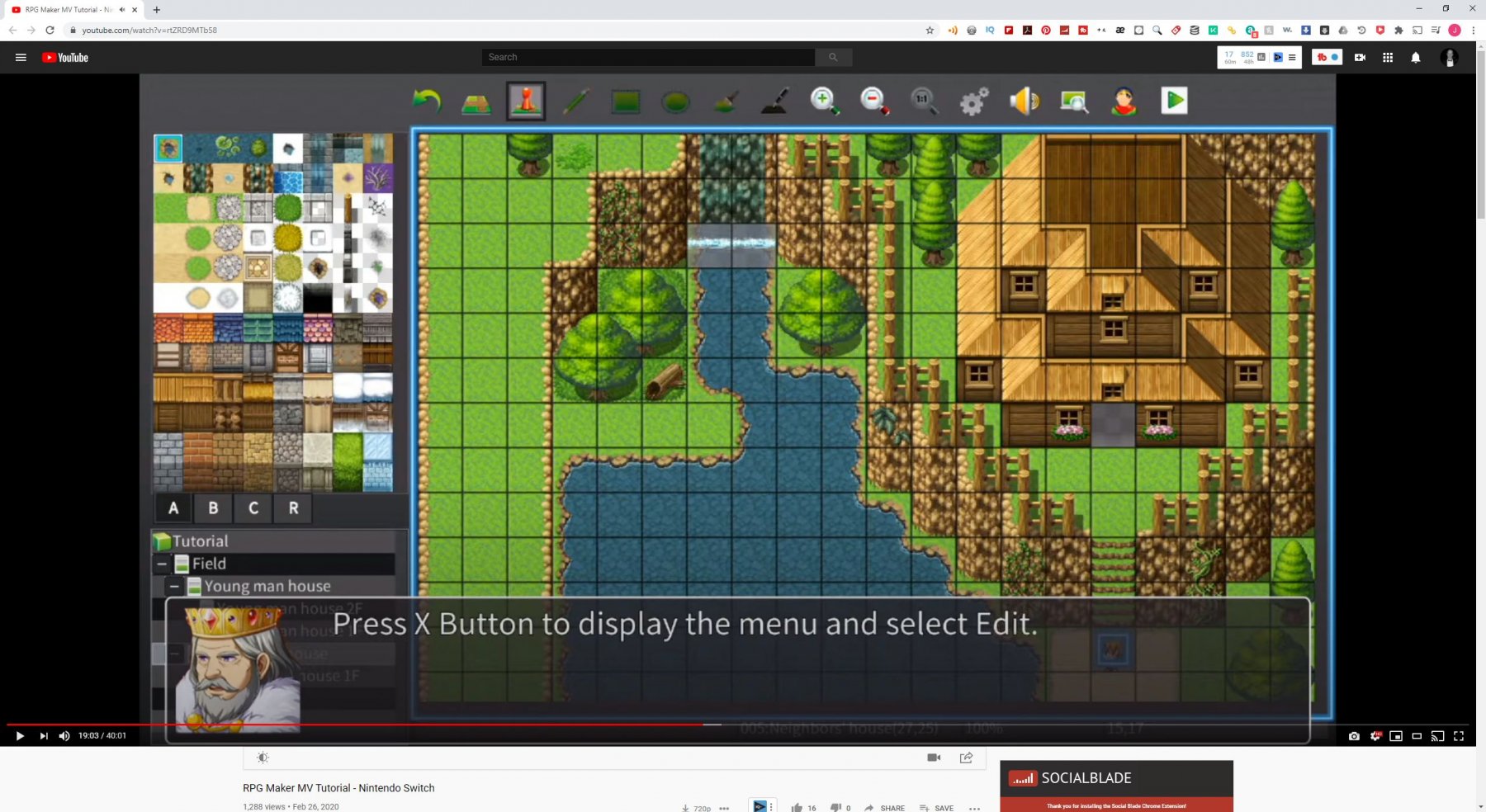1486x812 pixels.
Task: Open the speaker sound test icon
Action: click(1025, 101)
